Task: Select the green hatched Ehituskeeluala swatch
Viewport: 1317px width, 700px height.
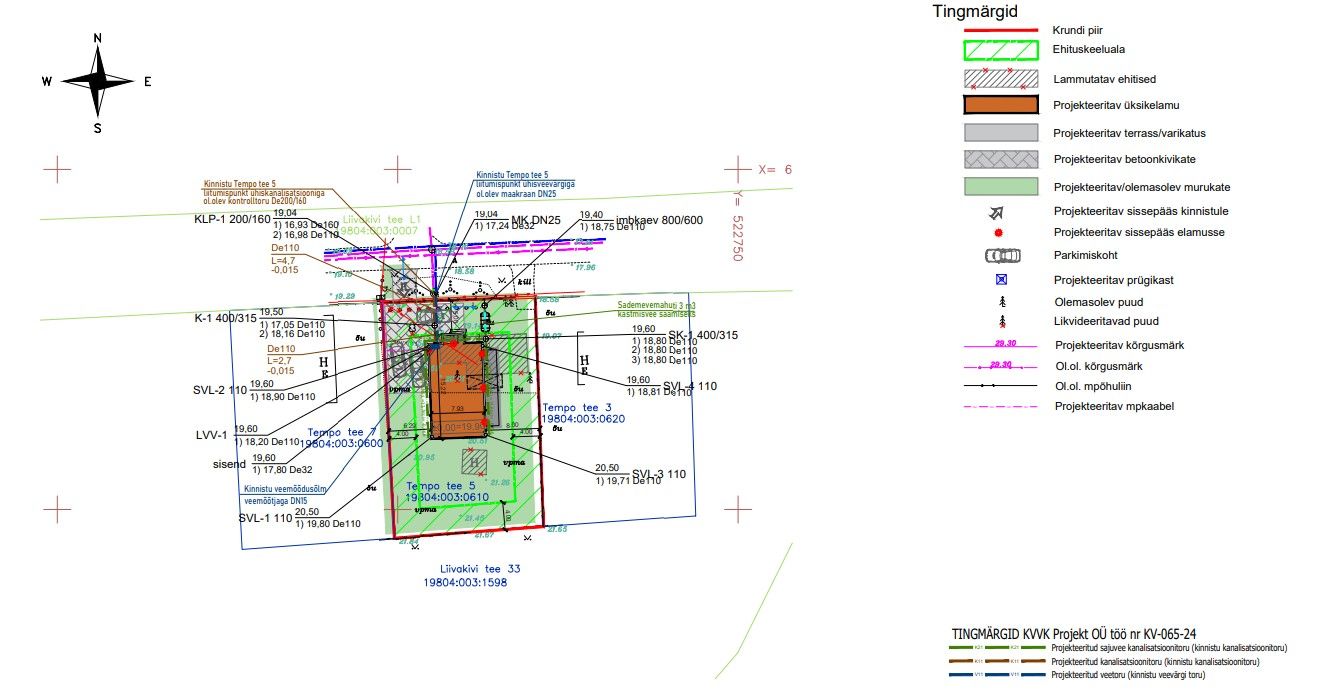Action: (x=1002, y=49)
